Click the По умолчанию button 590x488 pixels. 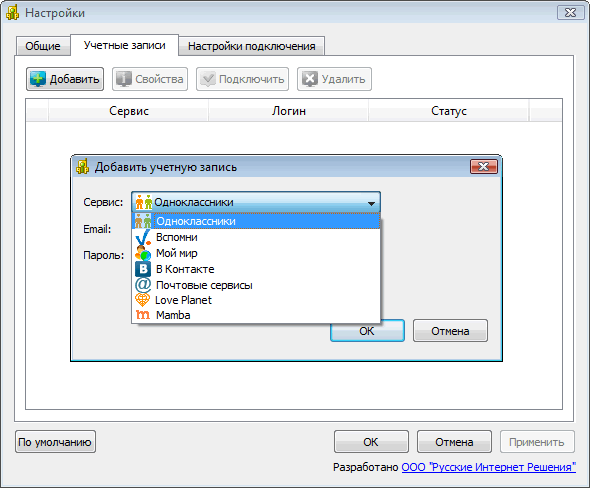55,442
